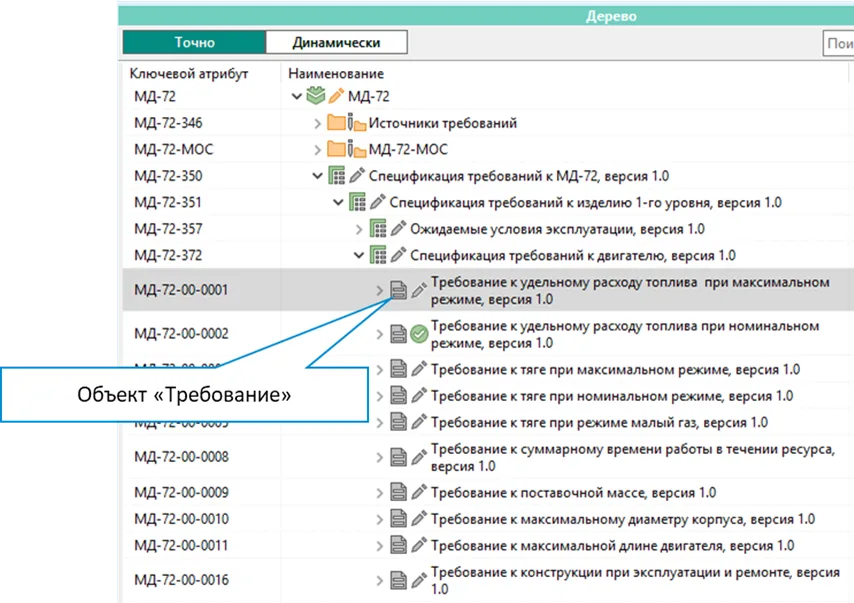Screen dimensions: 854x603
Task: Click the green package icon beside МД-72
Action: [315, 95]
